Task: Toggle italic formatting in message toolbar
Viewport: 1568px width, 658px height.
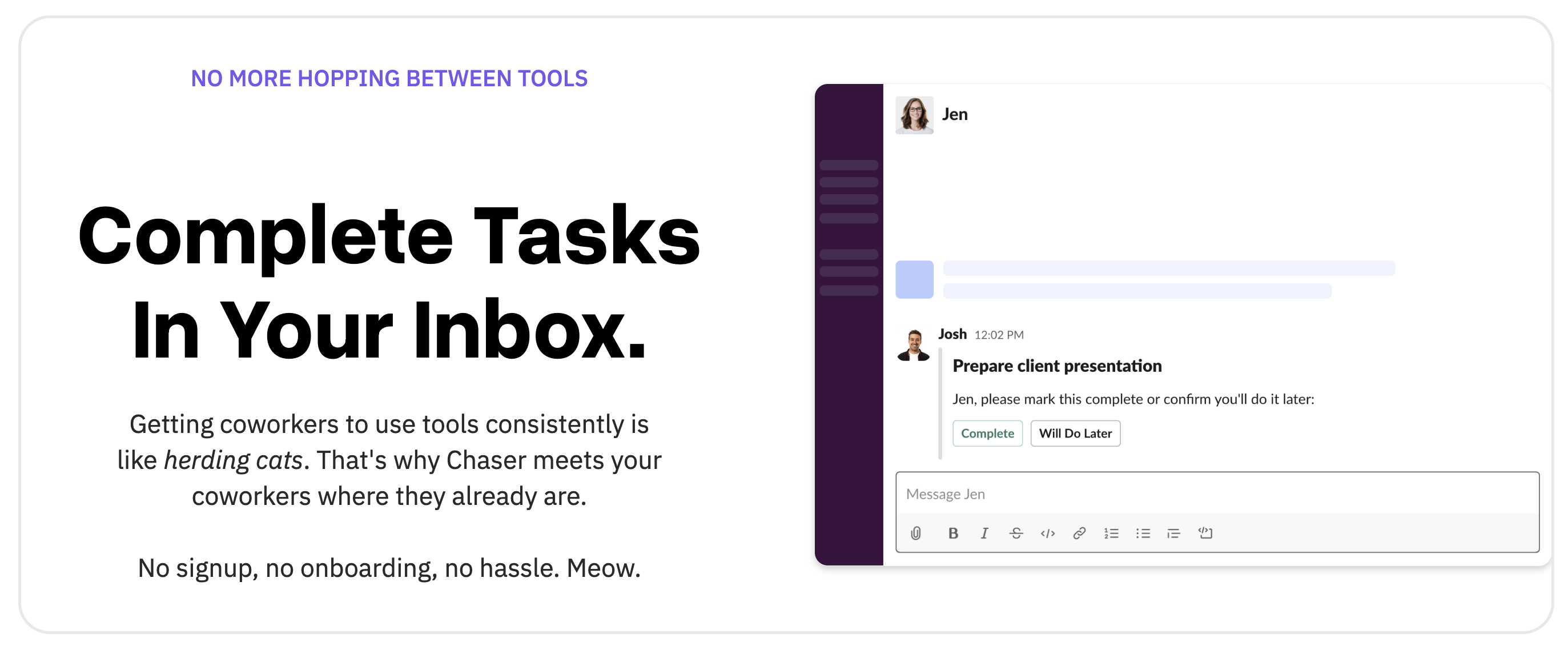Action: click(x=984, y=533)
